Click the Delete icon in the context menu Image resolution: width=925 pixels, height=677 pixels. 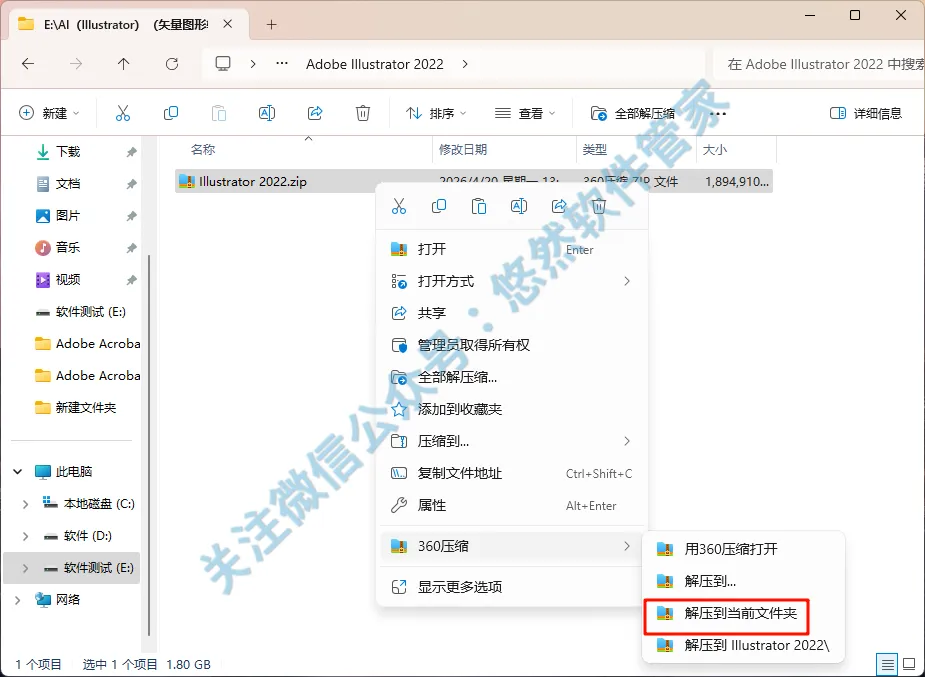click(x=599, y=206)
